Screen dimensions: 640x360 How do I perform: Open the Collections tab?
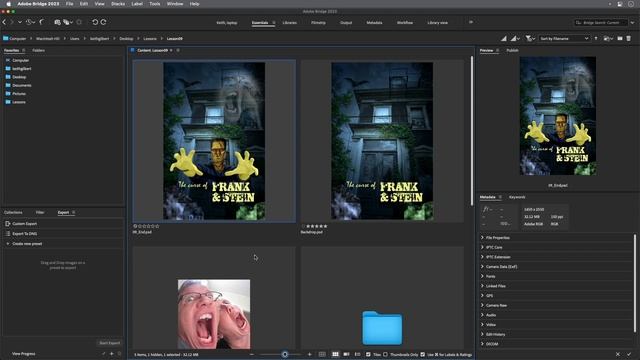(x=13, y=212)
